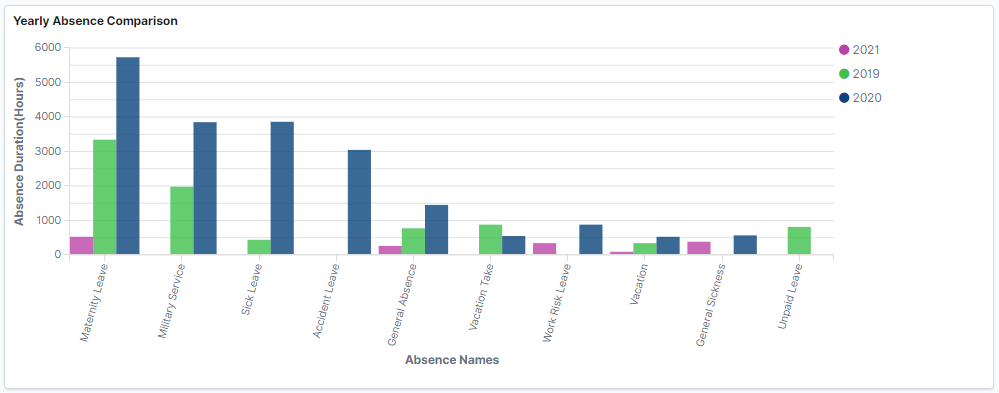Click the Absence Duration(Hours) axis title
The width and height of the screenshot is (999, 393).
pyautogui.click(x=19, y=152)
